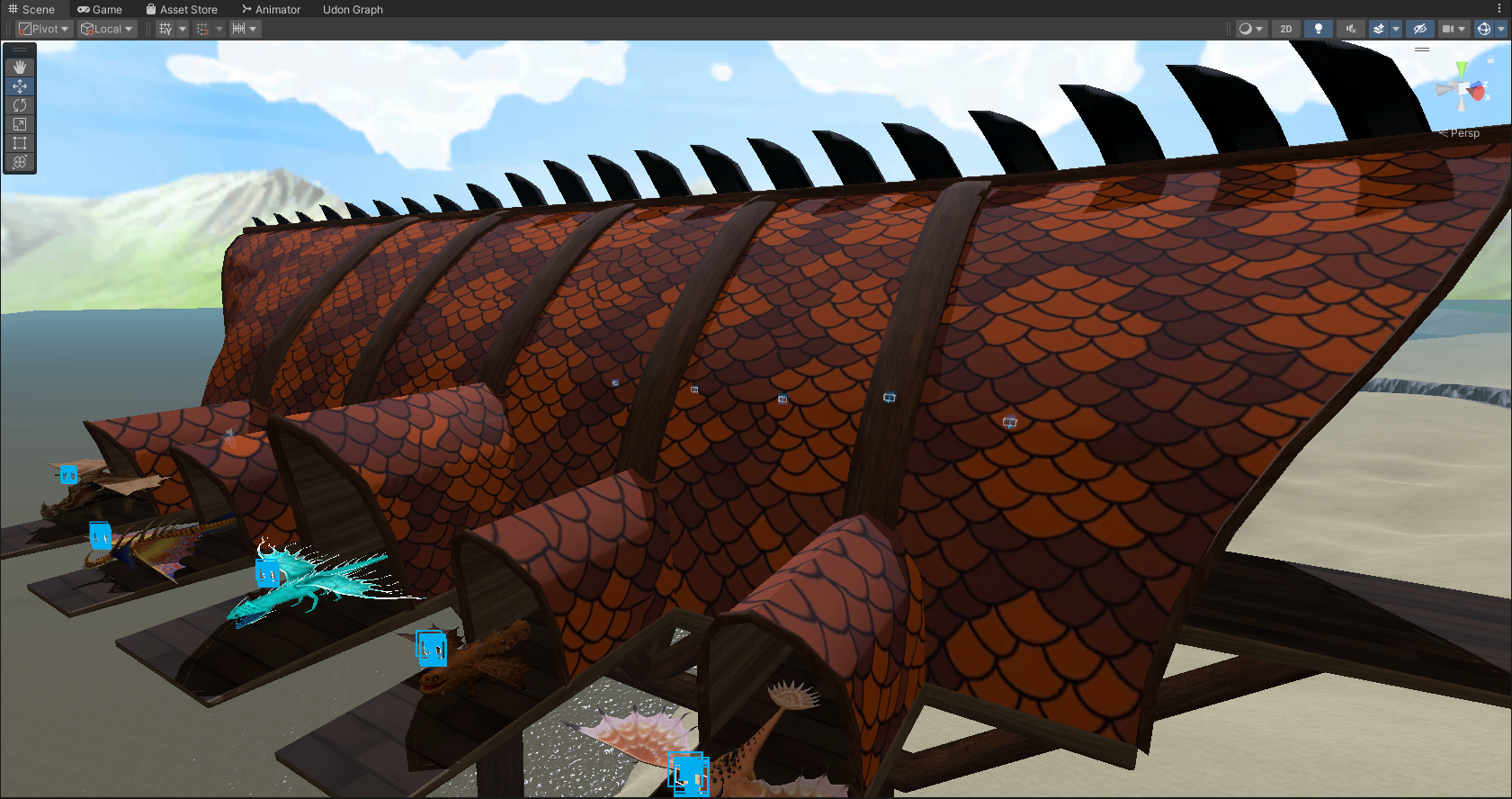Select the Scale tool
1512x799 pixels.
[x=20, y=124]
